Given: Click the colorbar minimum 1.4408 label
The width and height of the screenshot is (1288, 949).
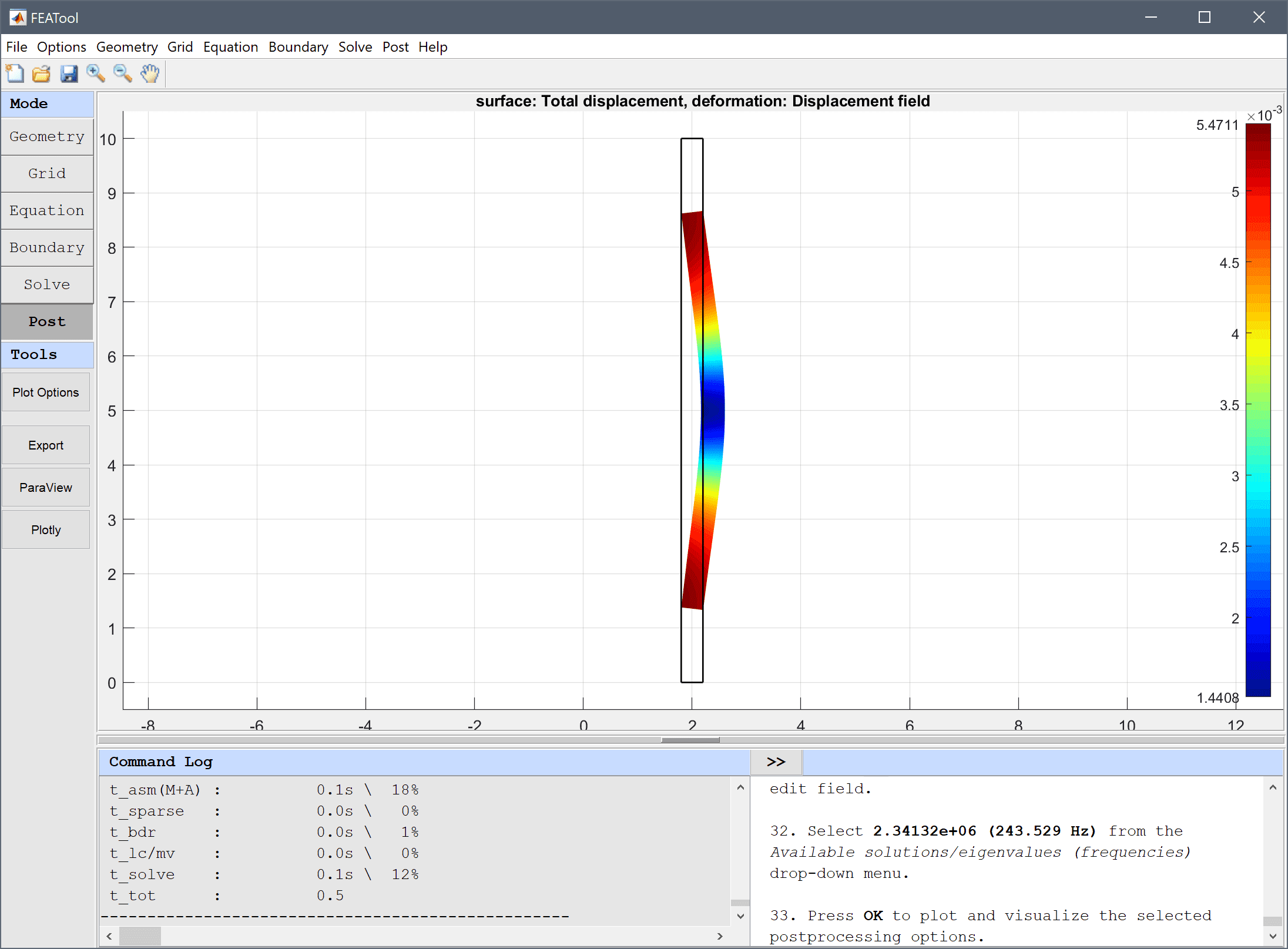Looking at the screenshot, I should point(1217,698).
